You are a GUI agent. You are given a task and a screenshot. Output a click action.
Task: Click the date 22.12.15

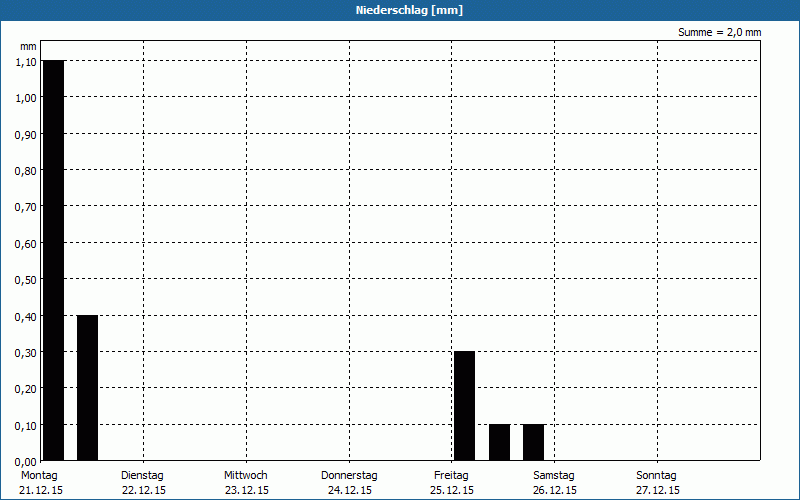coord(144,490)
